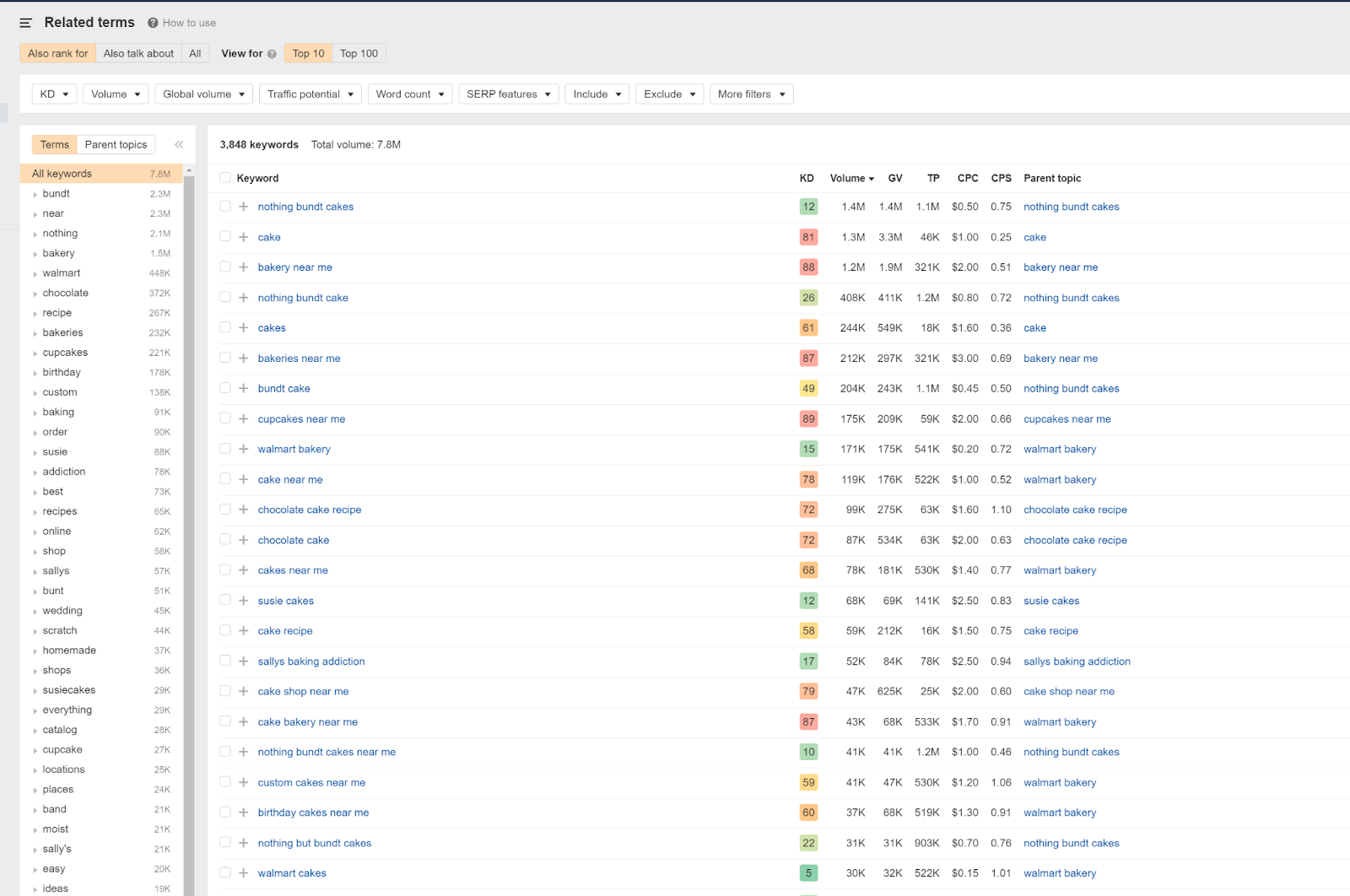Viewport: 1350px width, 896px height.
Task: Open the 'nothing bundt cake' keyword link
Action: pos(303,298)
